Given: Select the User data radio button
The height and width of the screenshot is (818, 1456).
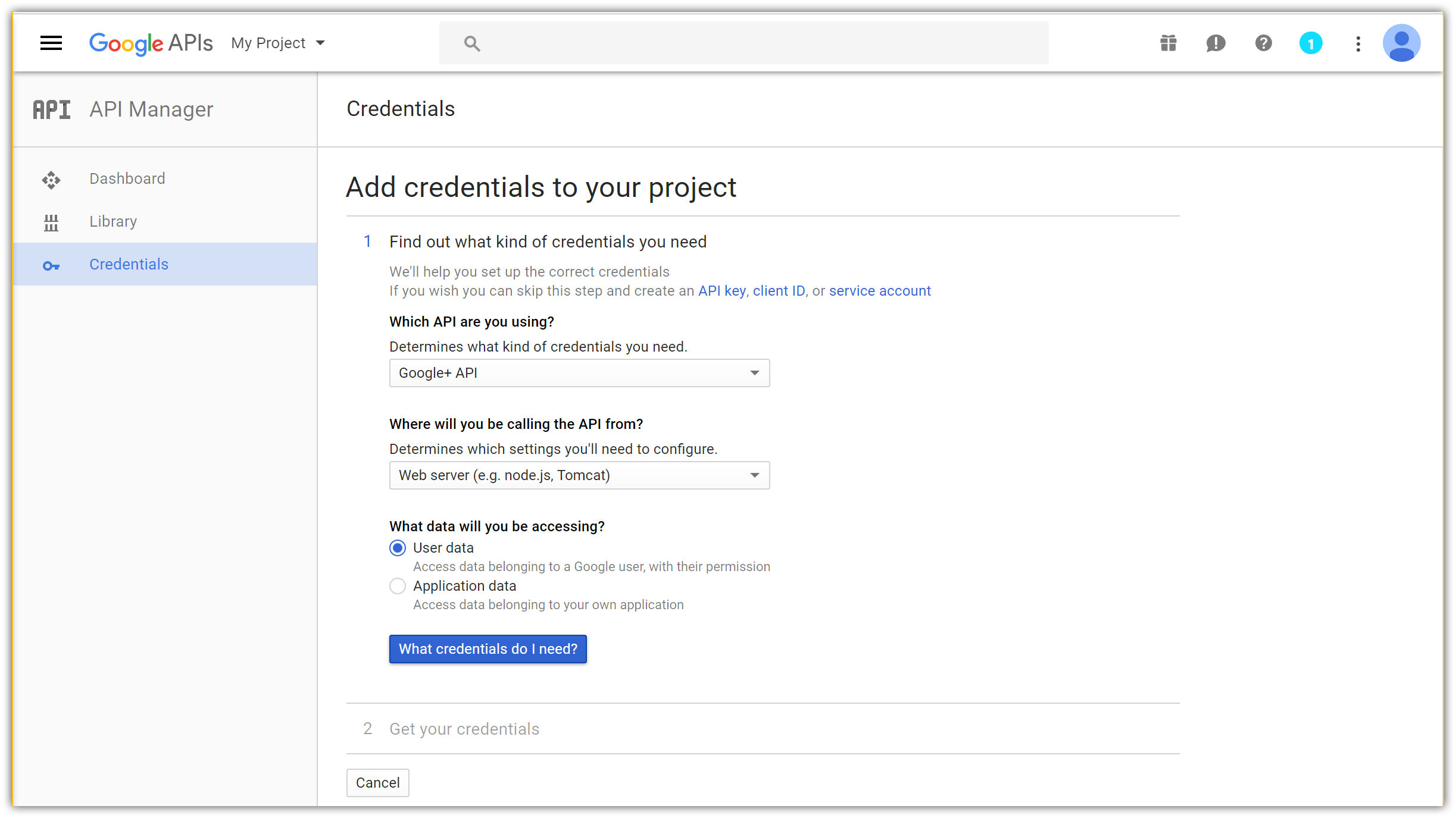Looking at the screenshot, I should [398, 547].
